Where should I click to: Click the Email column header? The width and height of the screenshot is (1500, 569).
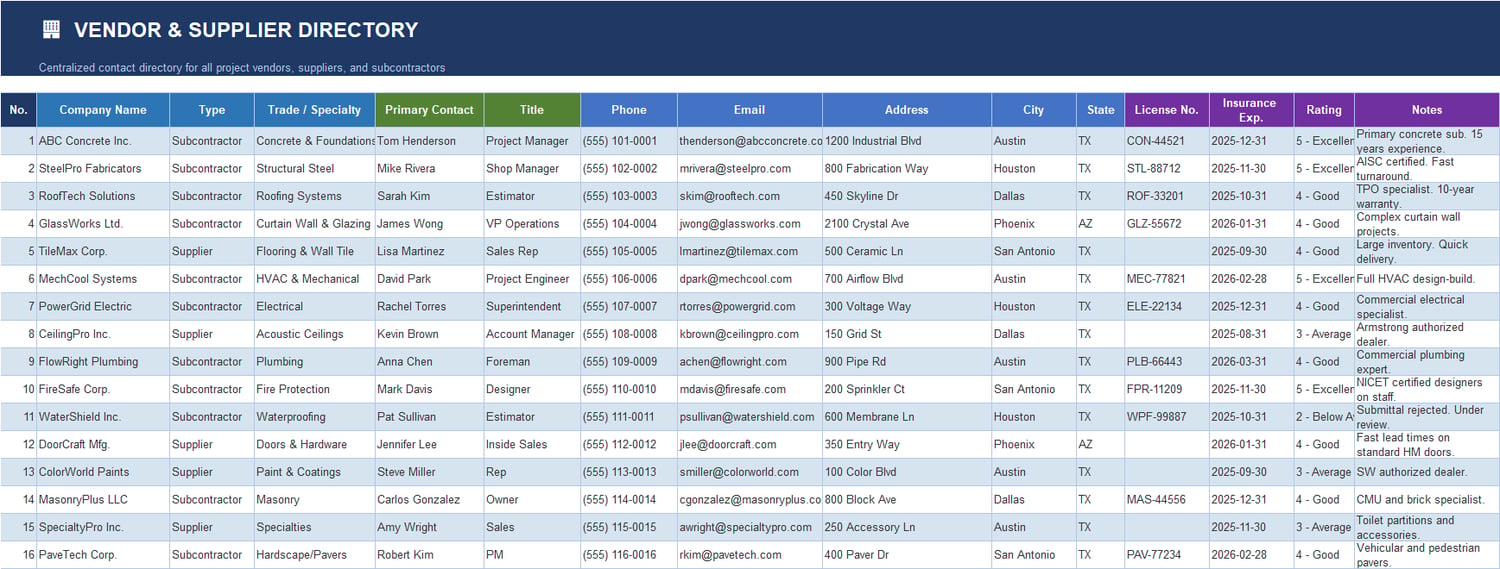pos(749,110)
